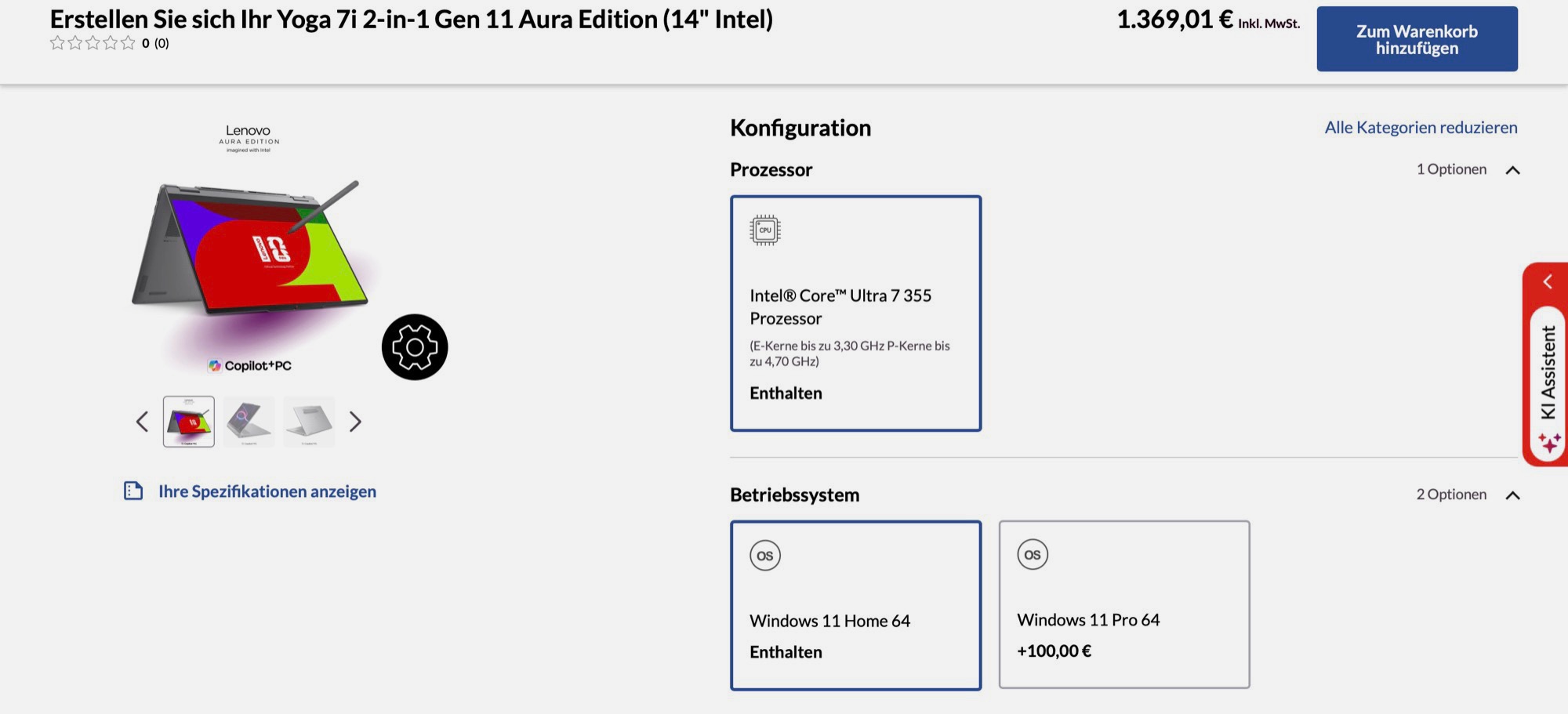Screen dimensions: 1568x714
Task: Click the specifications document icon
Action: [x=133, y=491]
